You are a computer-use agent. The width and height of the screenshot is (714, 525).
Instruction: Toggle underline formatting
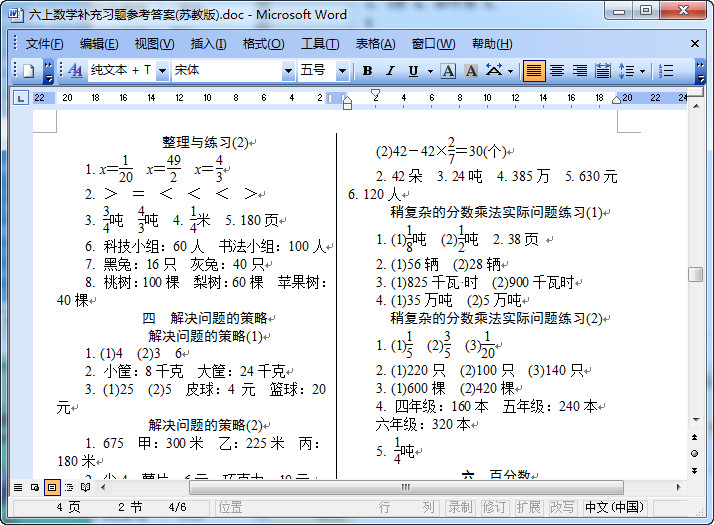pos(413,71)
